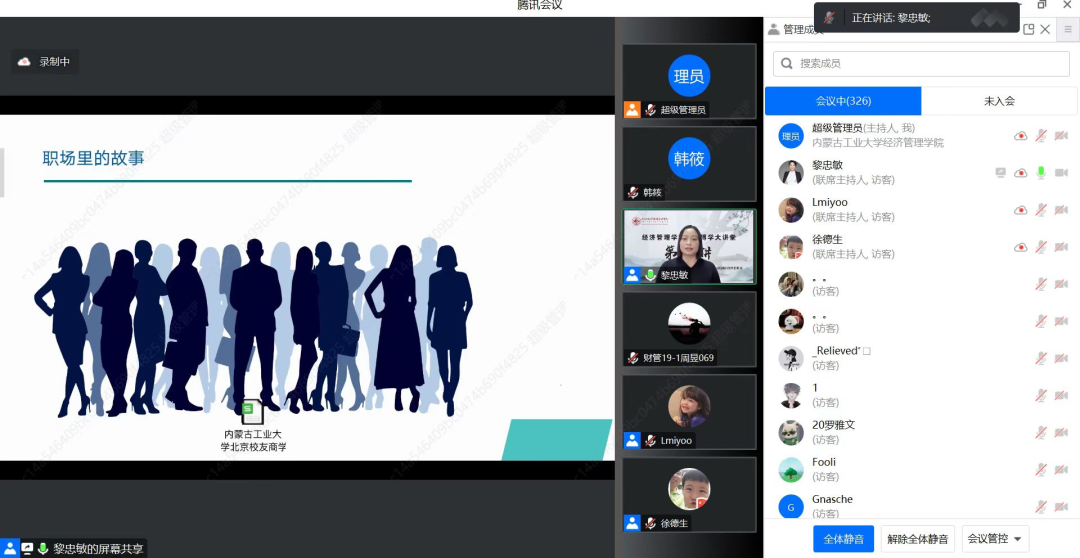
Task: Click the cloud record icon beside Lmiyoo
Action: click(x=1020, y=210)
